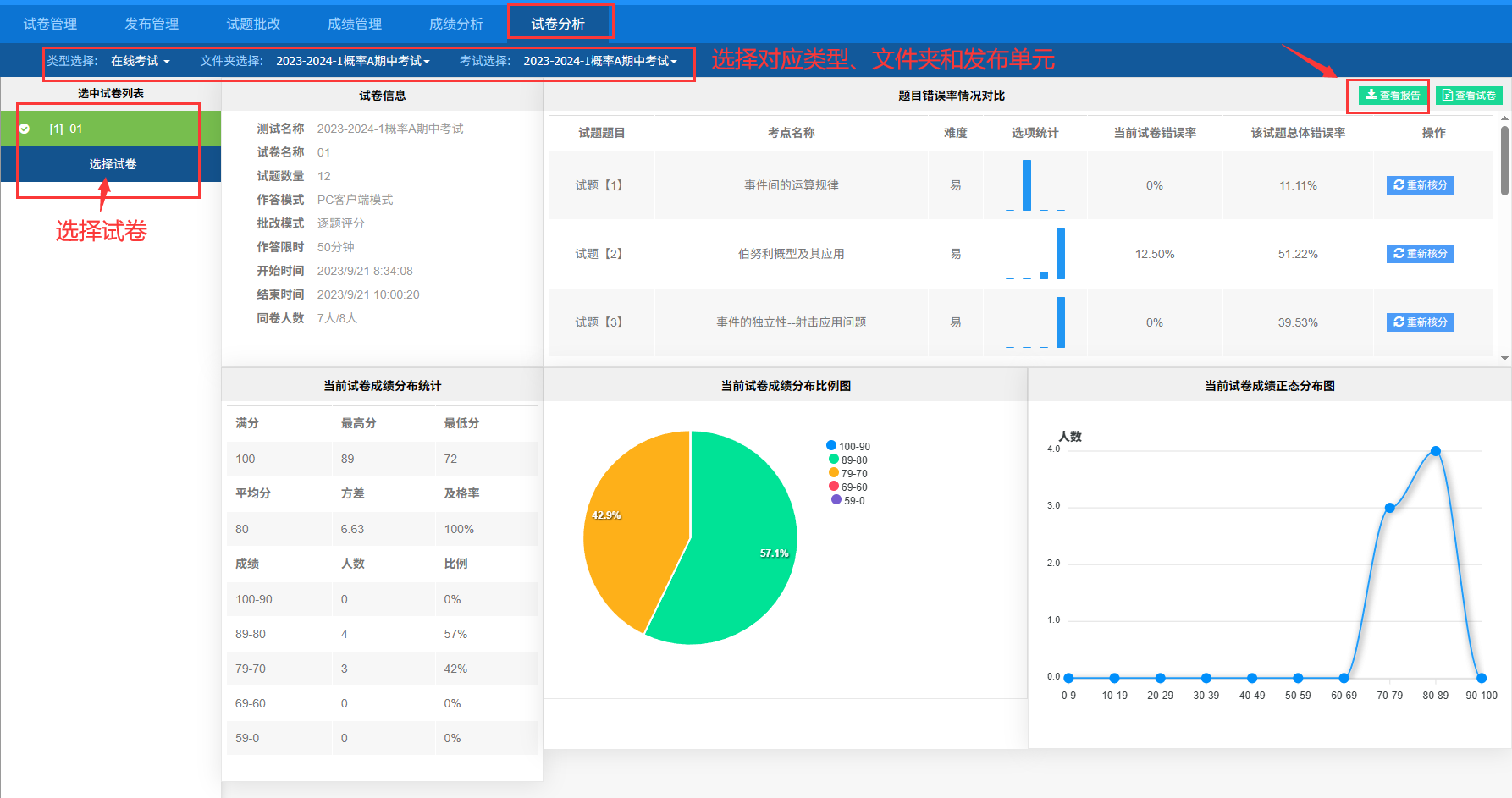
Task: Toggle the 69-60 legend entry
Action: pos(848,487)
